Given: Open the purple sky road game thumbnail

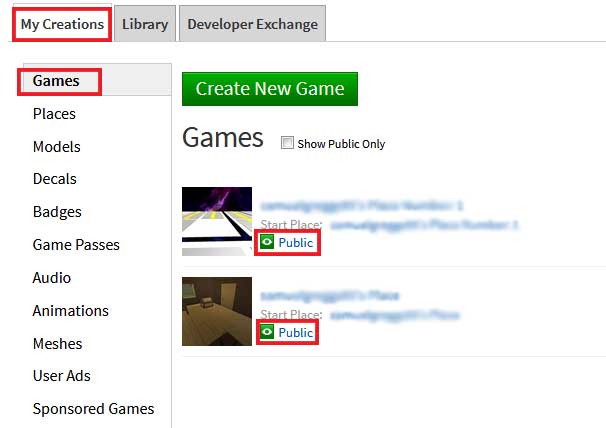Looking at the screenshot, I should point(217,222).
